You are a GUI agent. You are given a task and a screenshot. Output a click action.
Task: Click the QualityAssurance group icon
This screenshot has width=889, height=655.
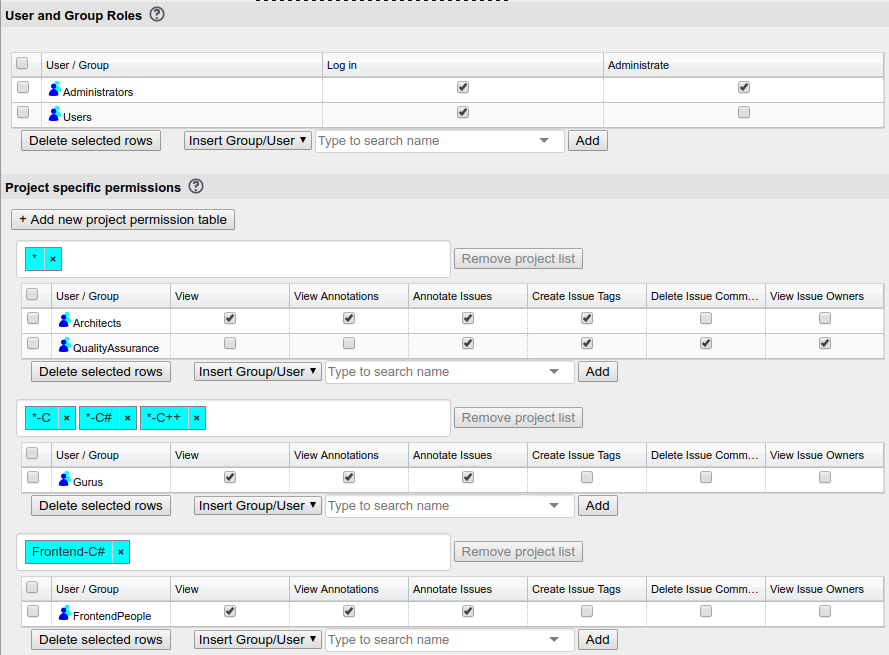pos(65,345)
